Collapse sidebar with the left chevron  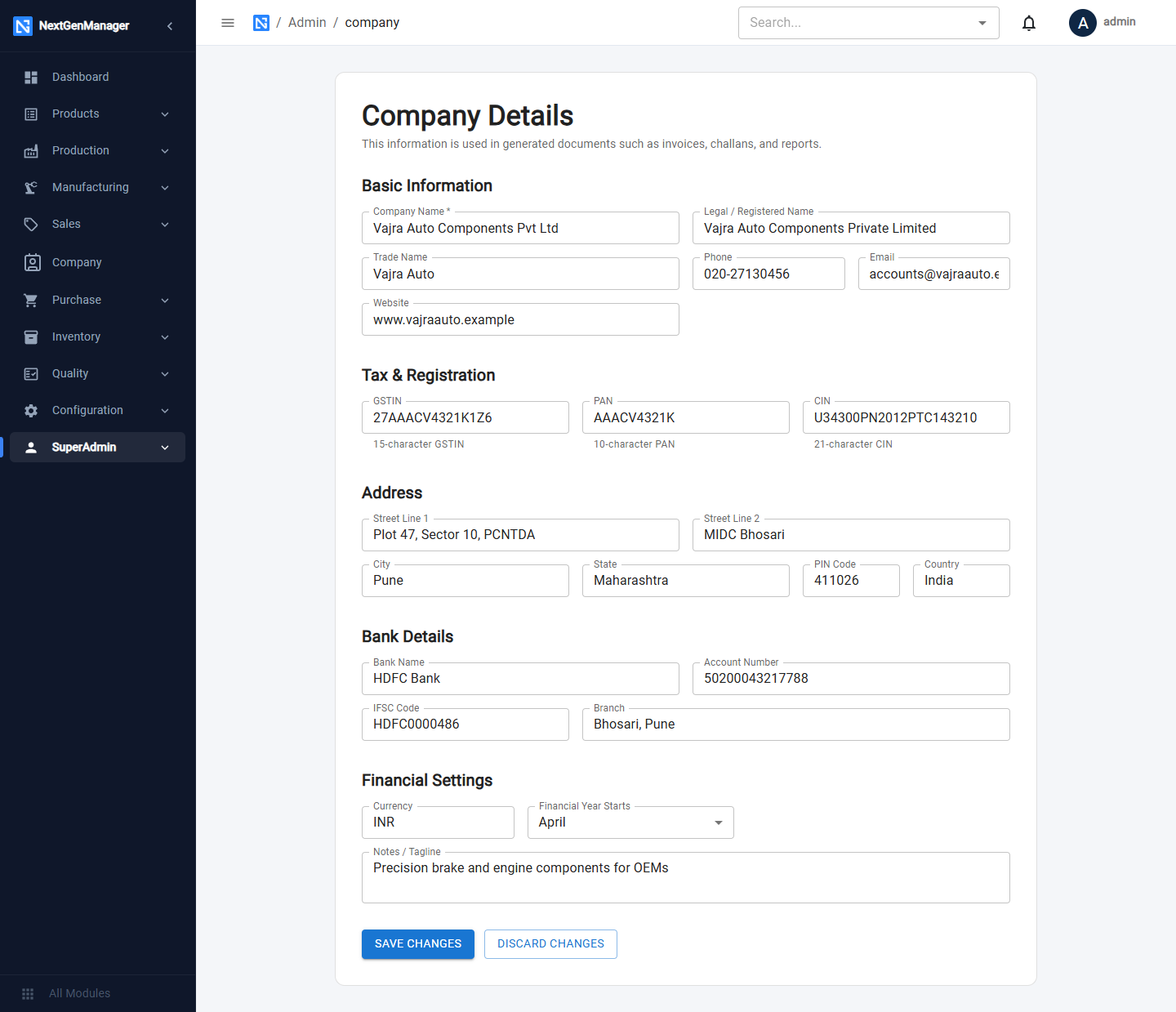click(x=170, y=26)
